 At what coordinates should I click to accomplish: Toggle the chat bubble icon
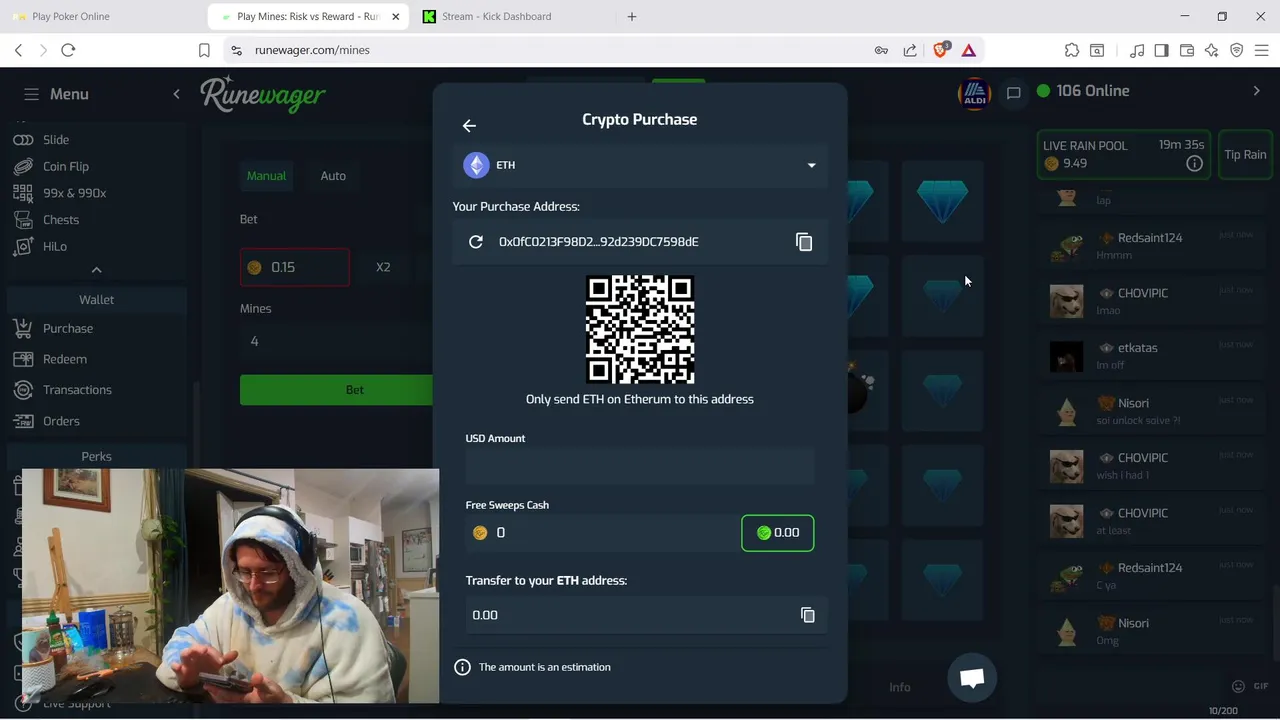click(x=1013, y=93)
